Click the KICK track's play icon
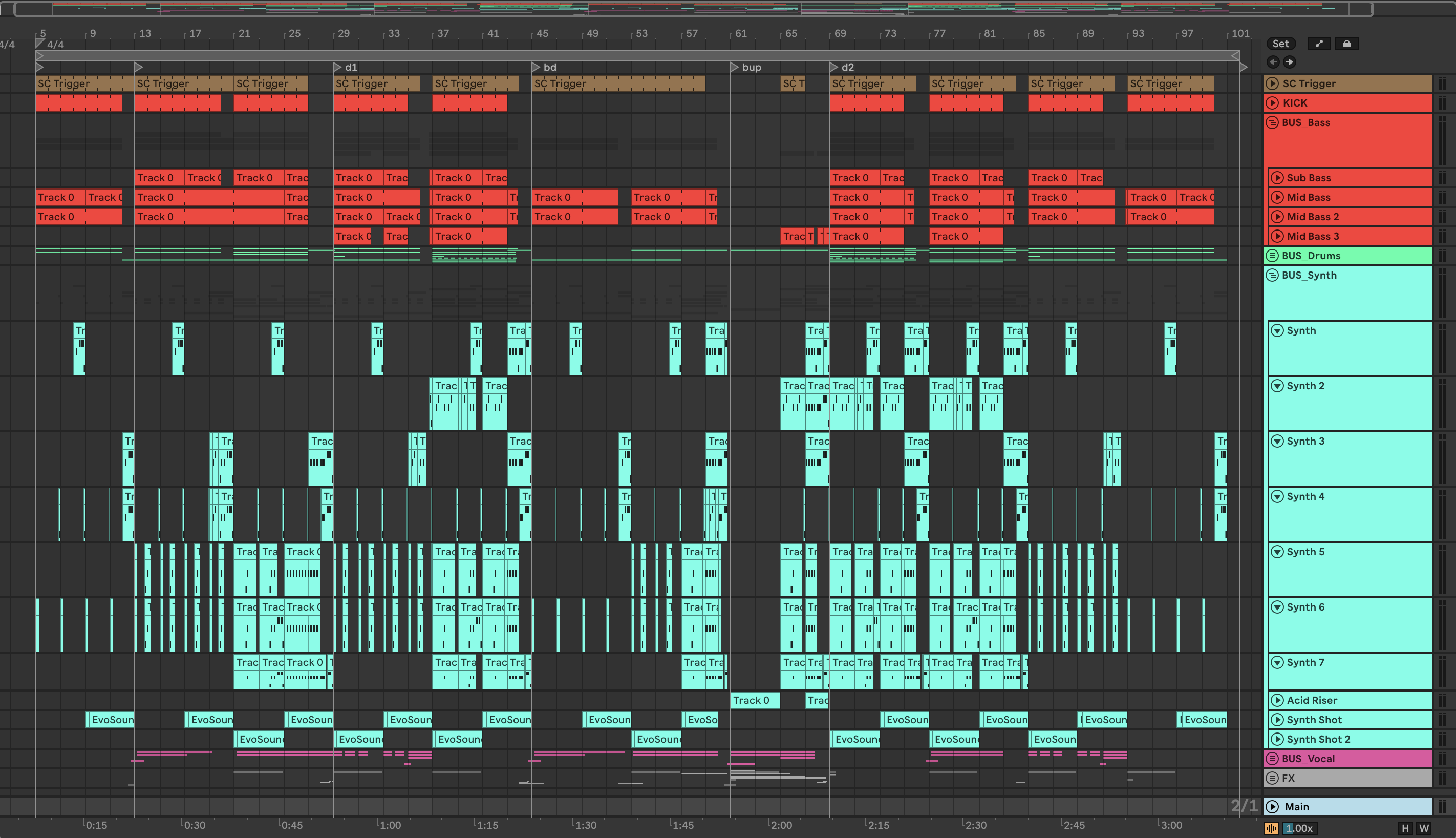This screenshot has width=1456, height=838. click(x=1272, y=103)
